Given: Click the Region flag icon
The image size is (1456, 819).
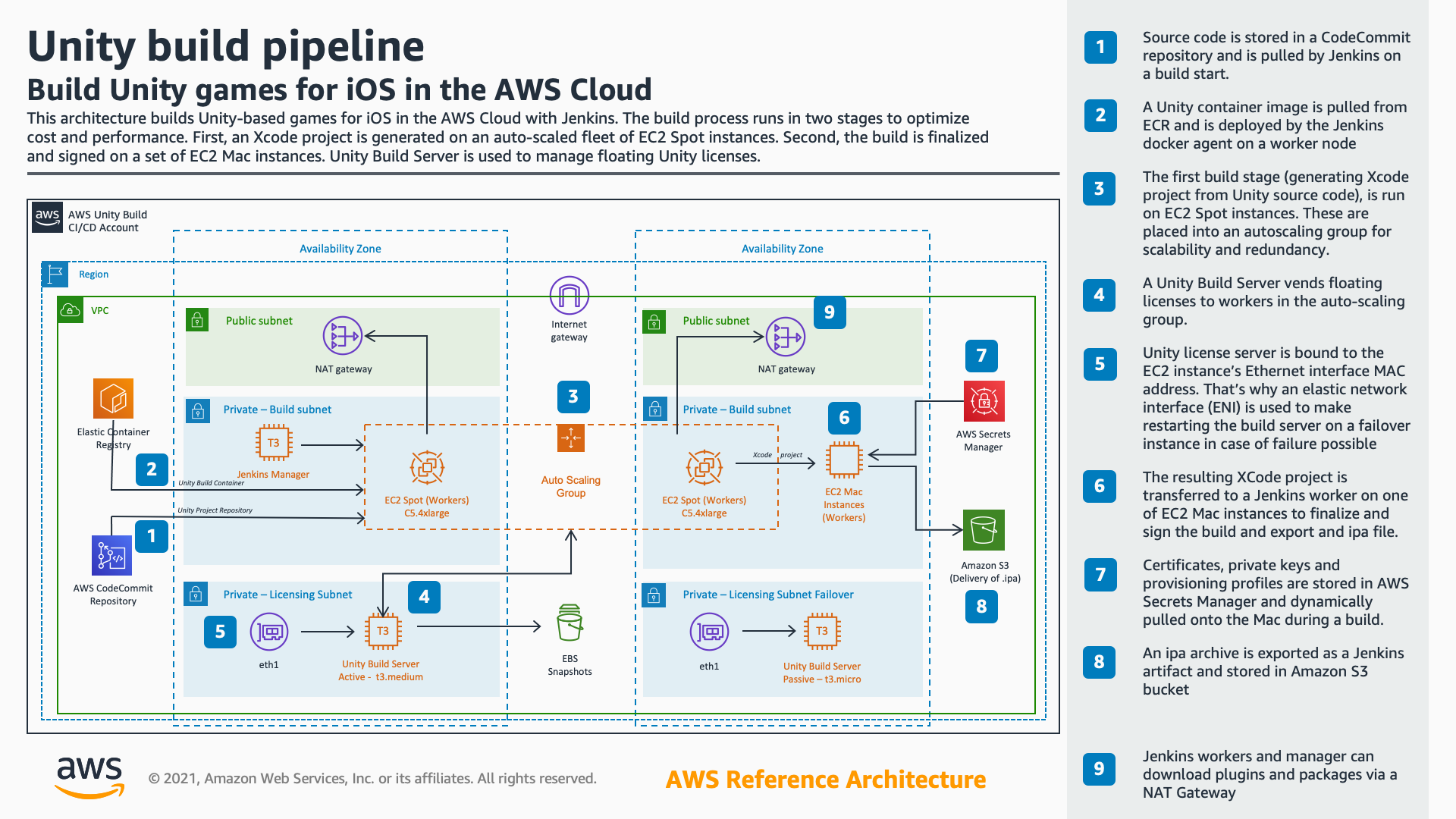Looking at the screenshot, I should 55,274.
